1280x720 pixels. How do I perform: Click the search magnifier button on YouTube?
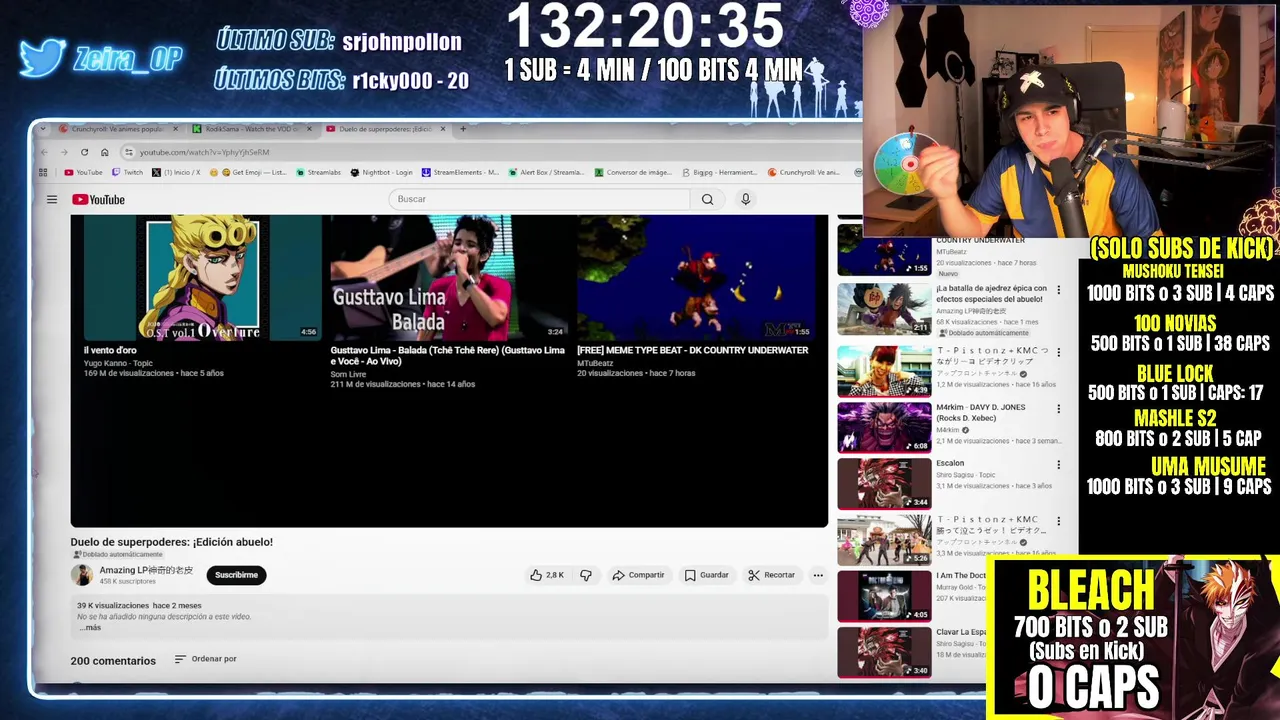click(x=707, y=199)
